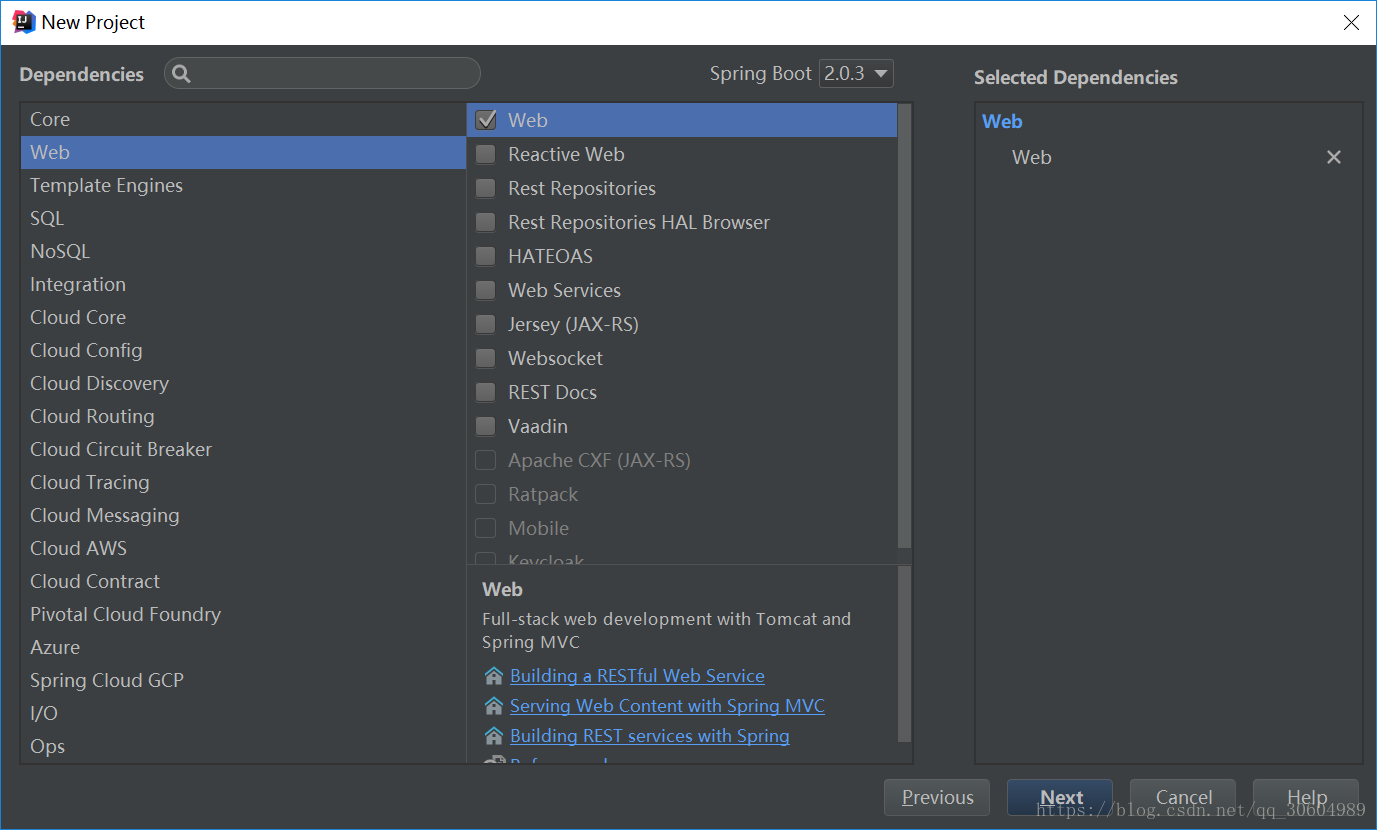This screenshot has height=830, width=1377.
Task: Click the Next button
Action: point(1060,797)
